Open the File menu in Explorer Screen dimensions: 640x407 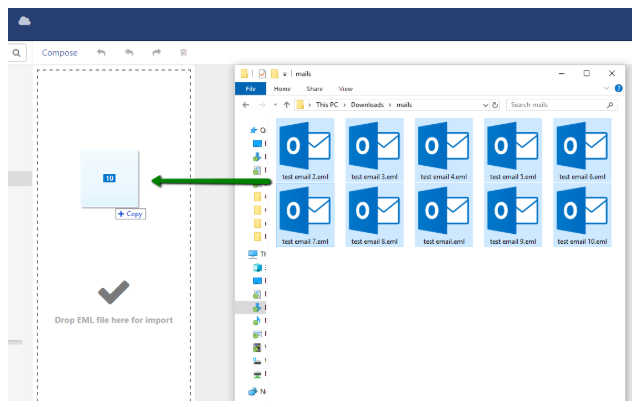pyautogui.click(x=250, y=88)
